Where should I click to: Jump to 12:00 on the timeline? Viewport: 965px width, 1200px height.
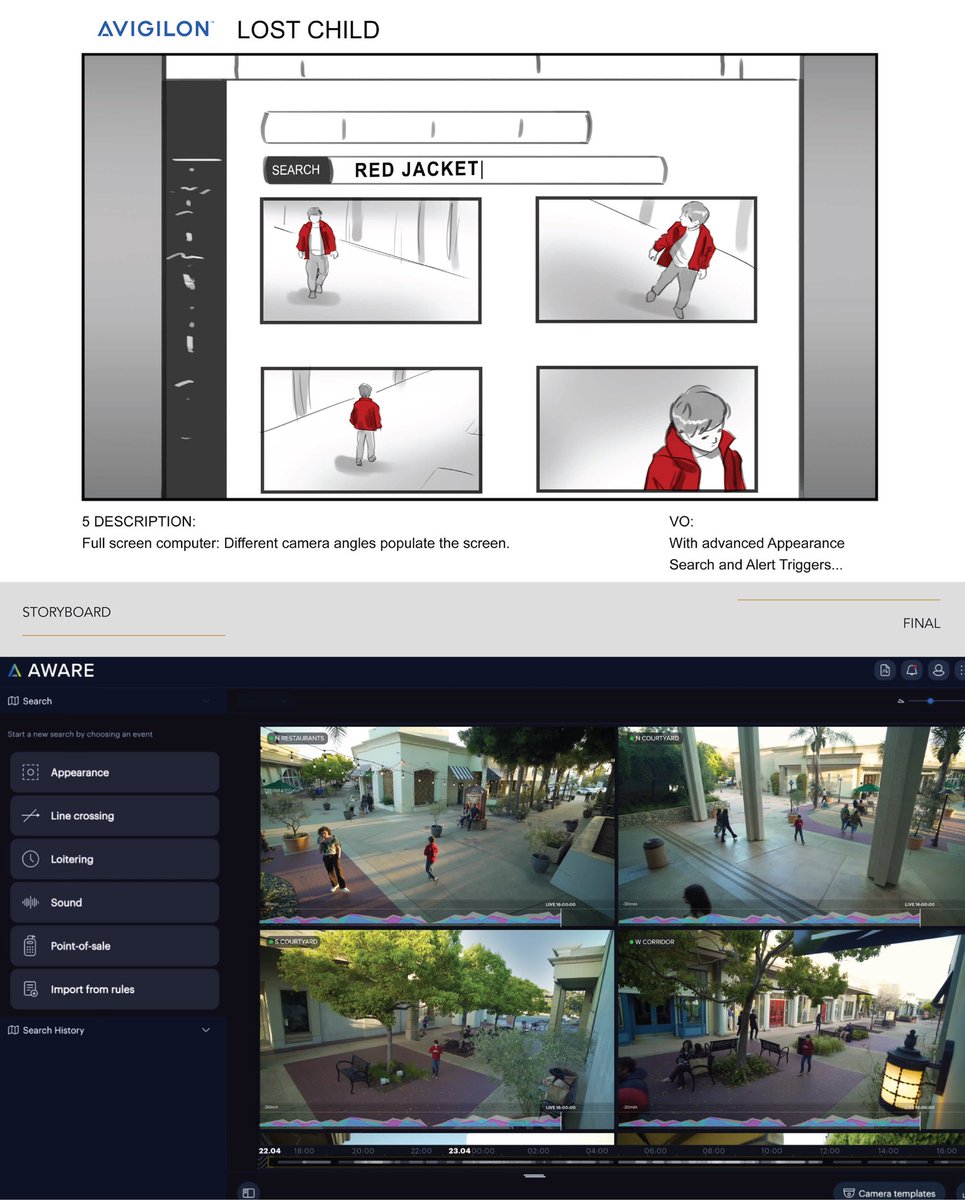(829, 1151)
